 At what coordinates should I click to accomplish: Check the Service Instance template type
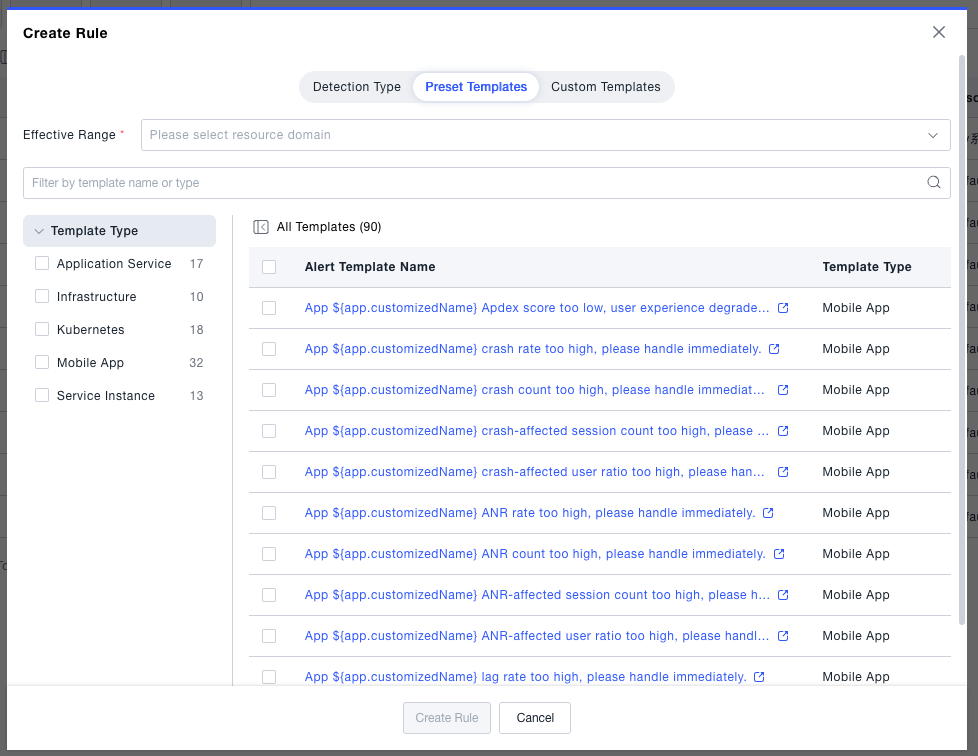[42, 395]
